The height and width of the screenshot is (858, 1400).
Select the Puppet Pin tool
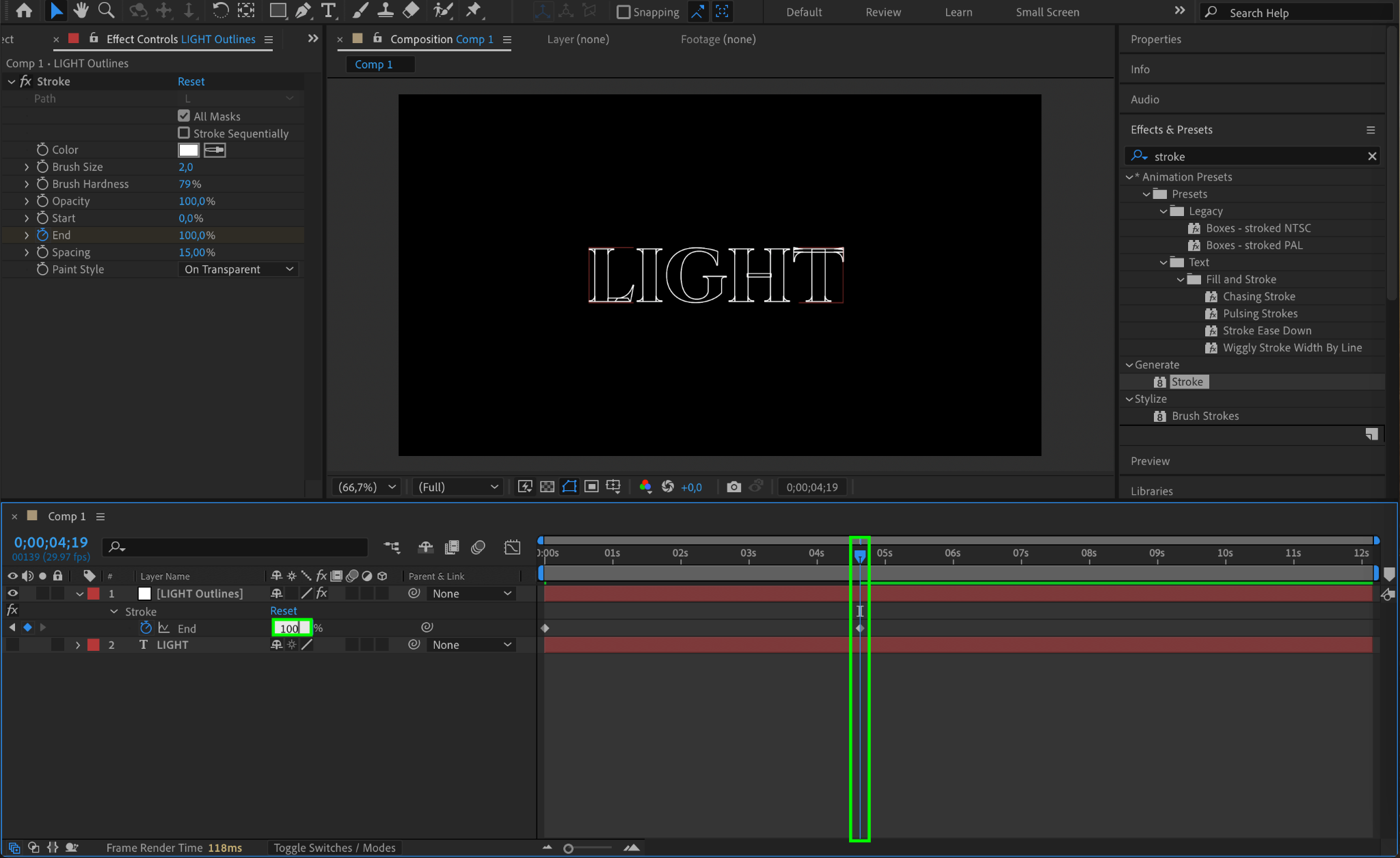(473, 10)
